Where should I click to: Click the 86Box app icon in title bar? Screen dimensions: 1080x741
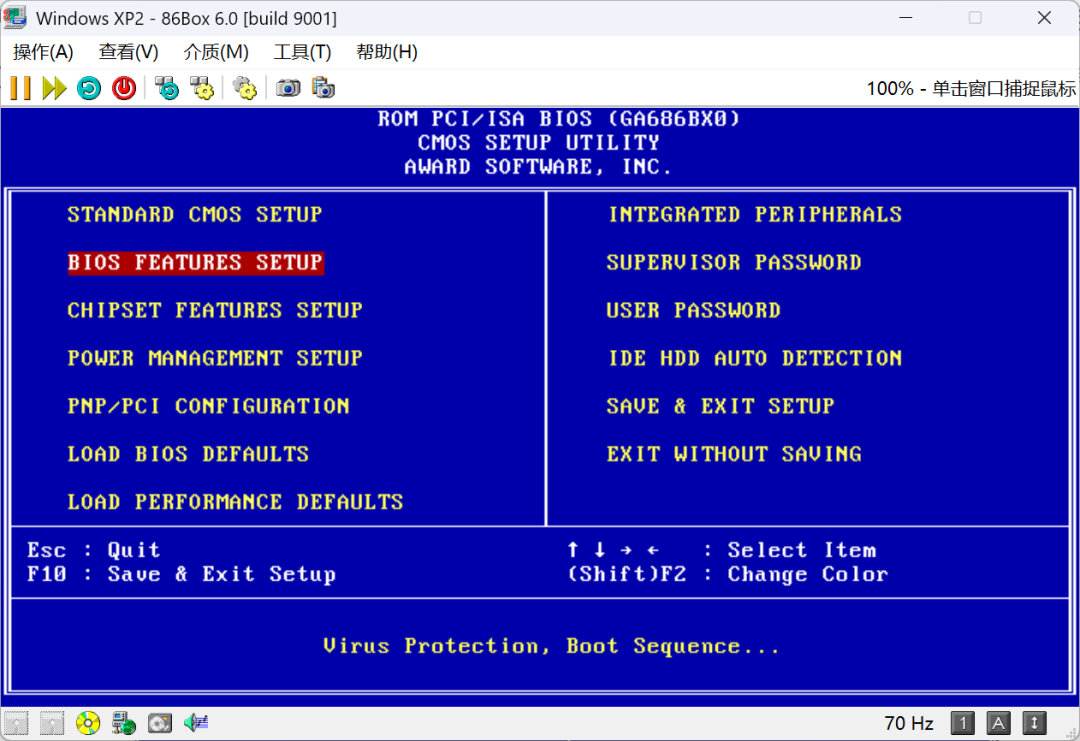pos(15,18)
